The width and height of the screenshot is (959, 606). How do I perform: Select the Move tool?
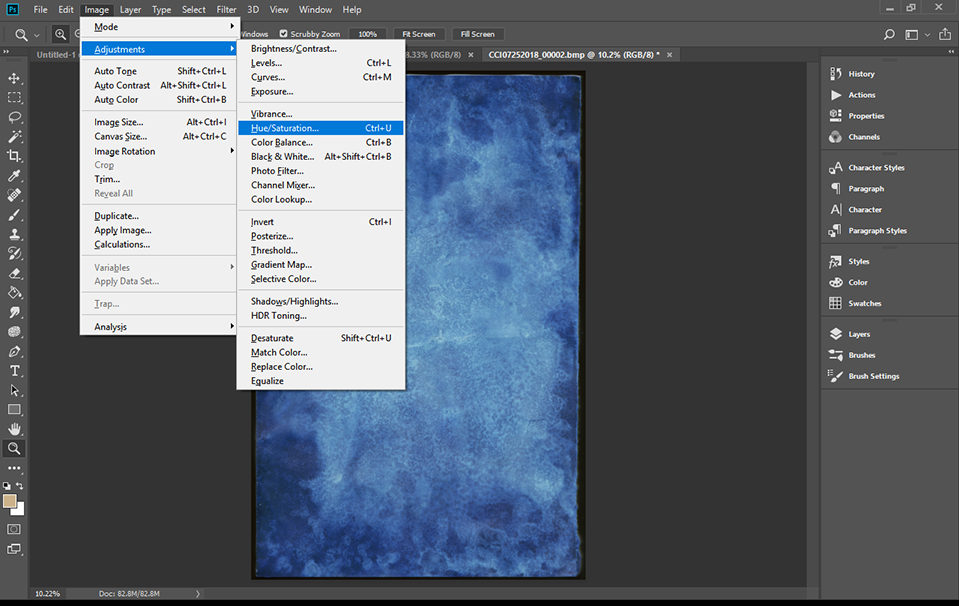pos(14,78)
